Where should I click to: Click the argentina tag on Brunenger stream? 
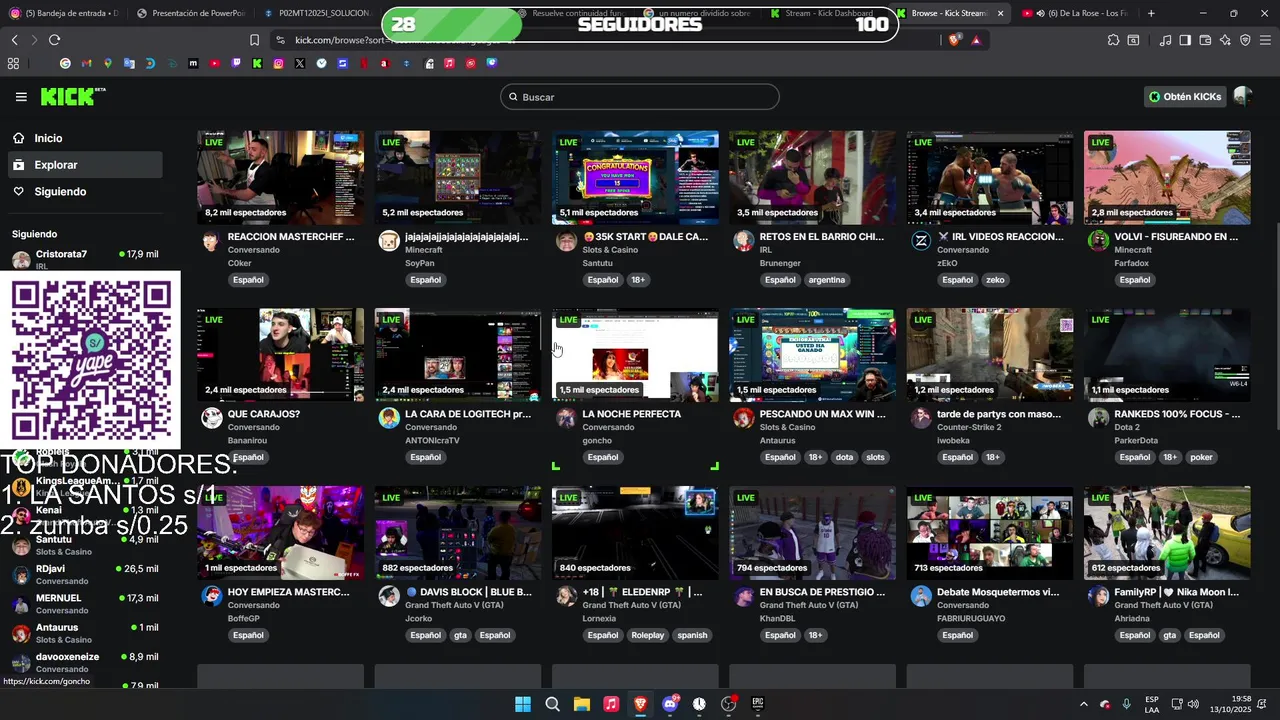click(x=827, y=280)
